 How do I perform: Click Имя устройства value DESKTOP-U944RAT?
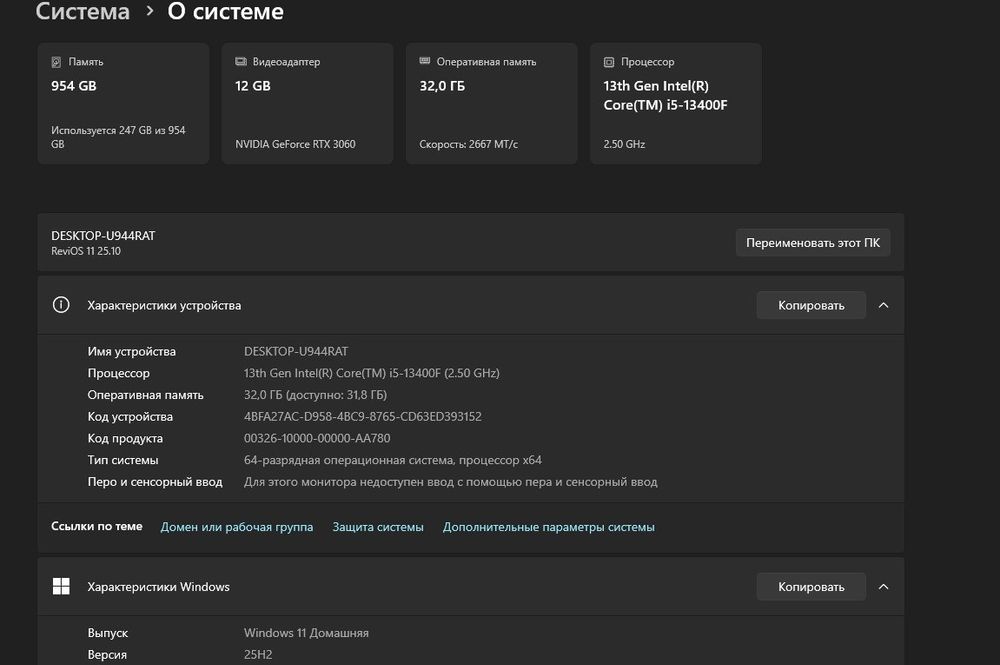click(296, 351)
